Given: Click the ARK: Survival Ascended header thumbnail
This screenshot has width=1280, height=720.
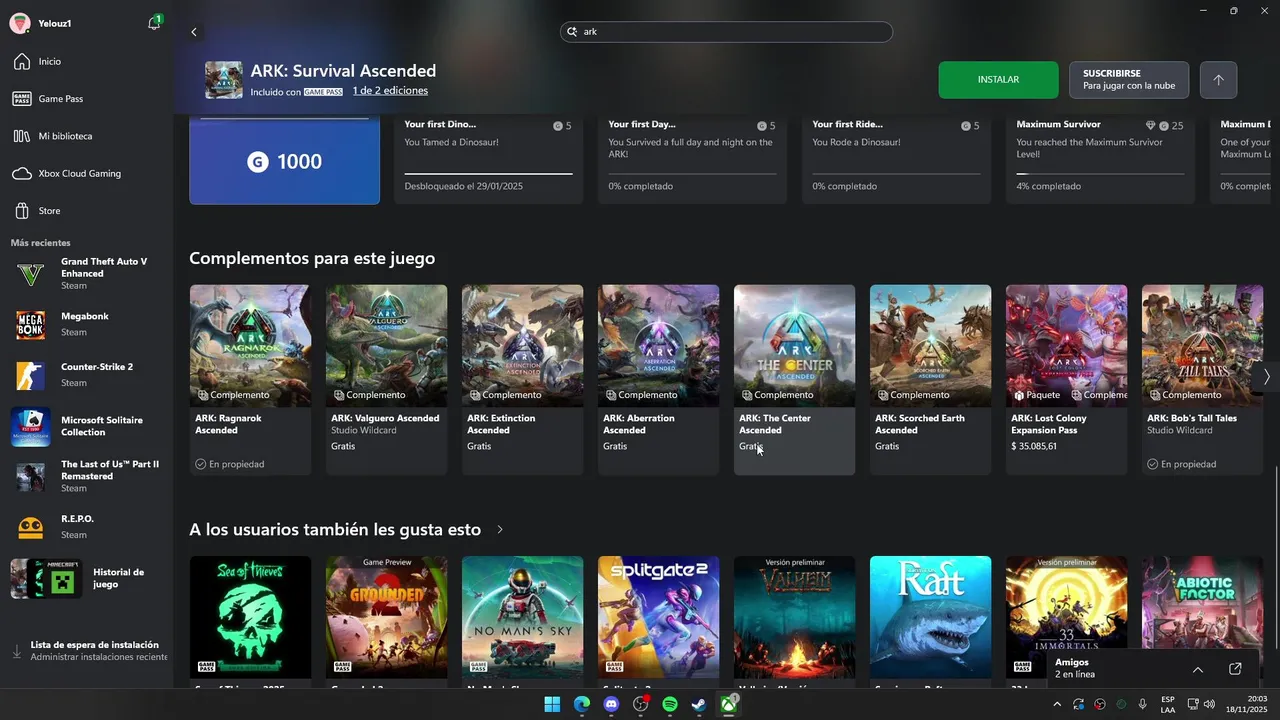Looking at the screenshot, I should (224, 80).
